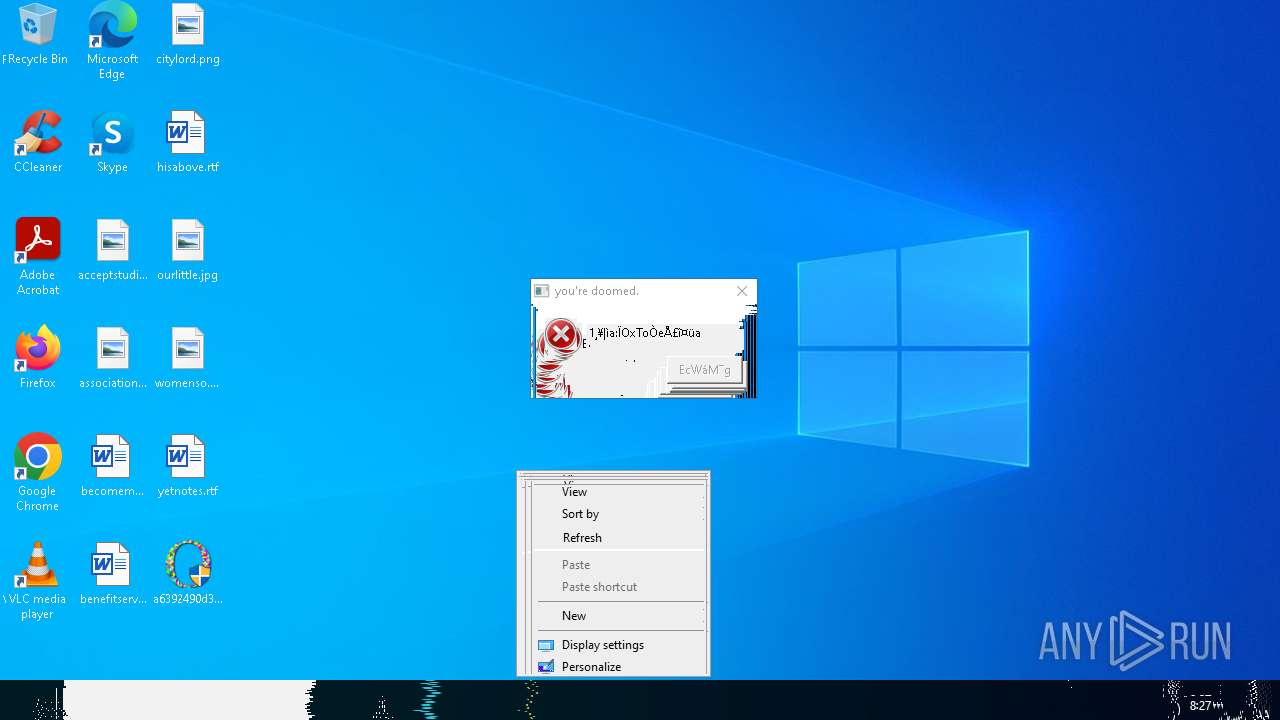The image size is (1280, 720).
Task: Select the ourlittle.jpg image file
Action: pos(187,251)
